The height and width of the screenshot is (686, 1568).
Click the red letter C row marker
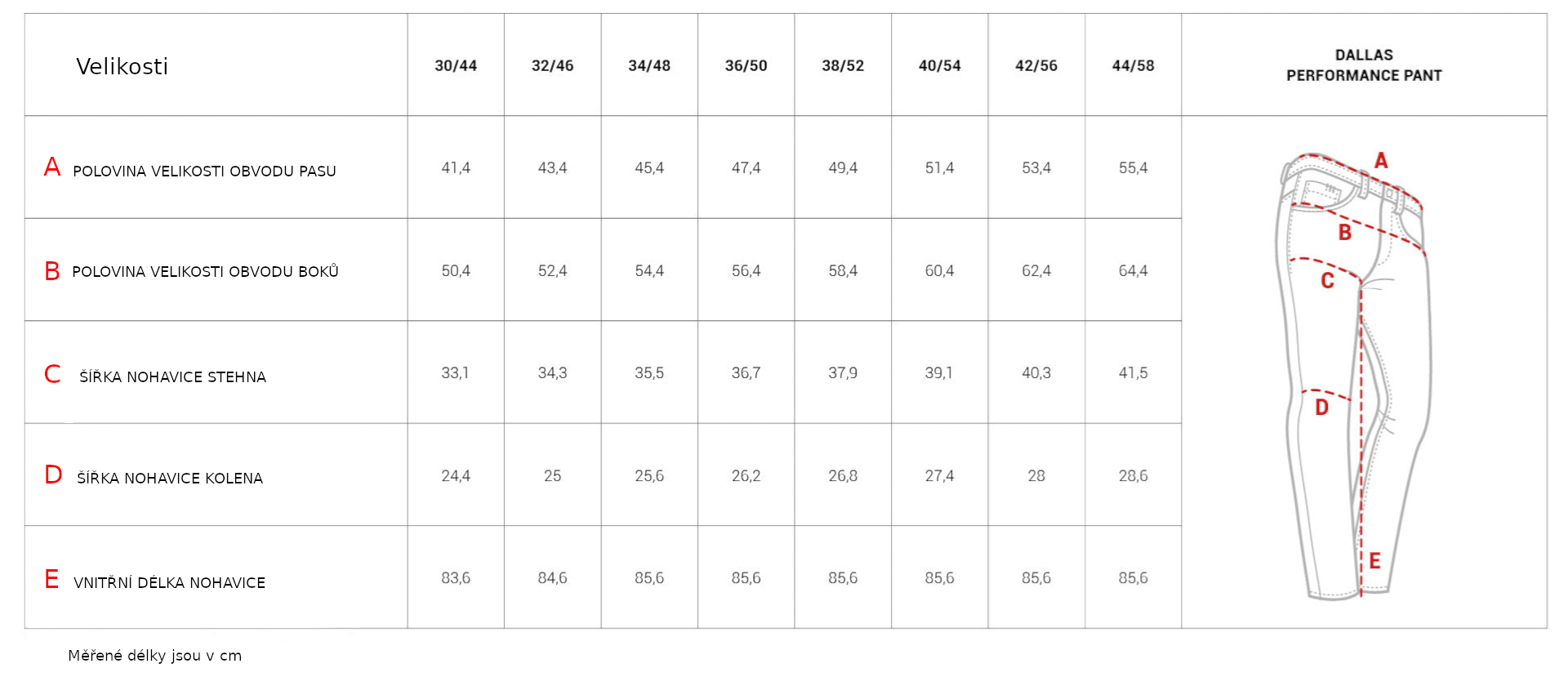coord(52,374)
